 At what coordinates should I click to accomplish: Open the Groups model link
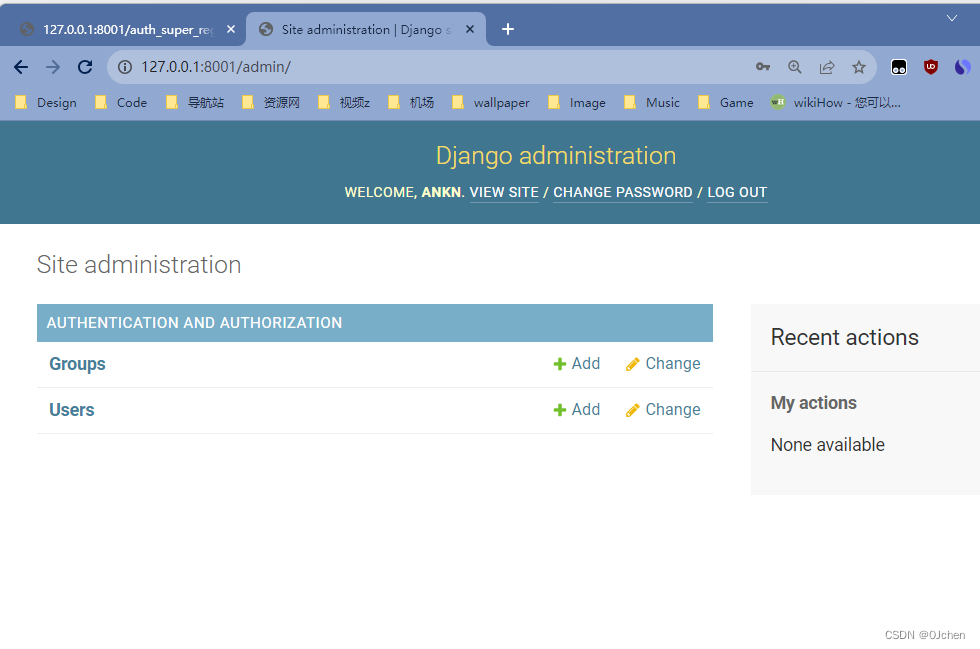tap(77, 364)
